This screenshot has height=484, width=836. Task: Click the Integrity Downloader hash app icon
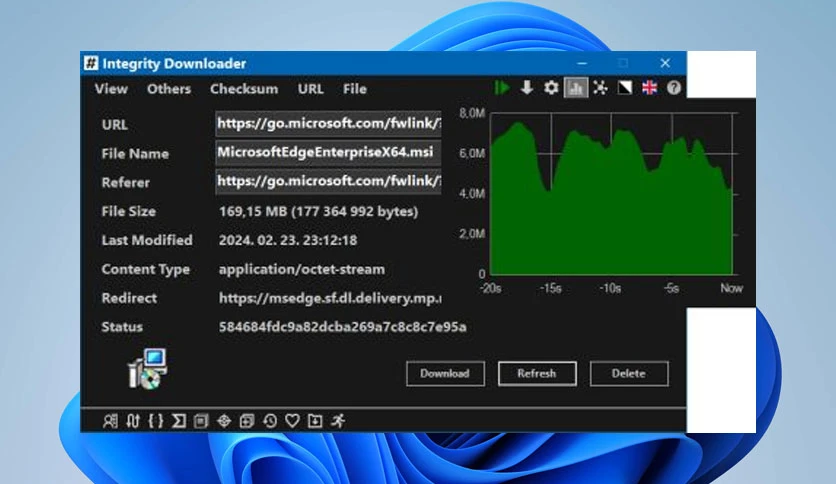pyautogui.click(x=91, y=63)
